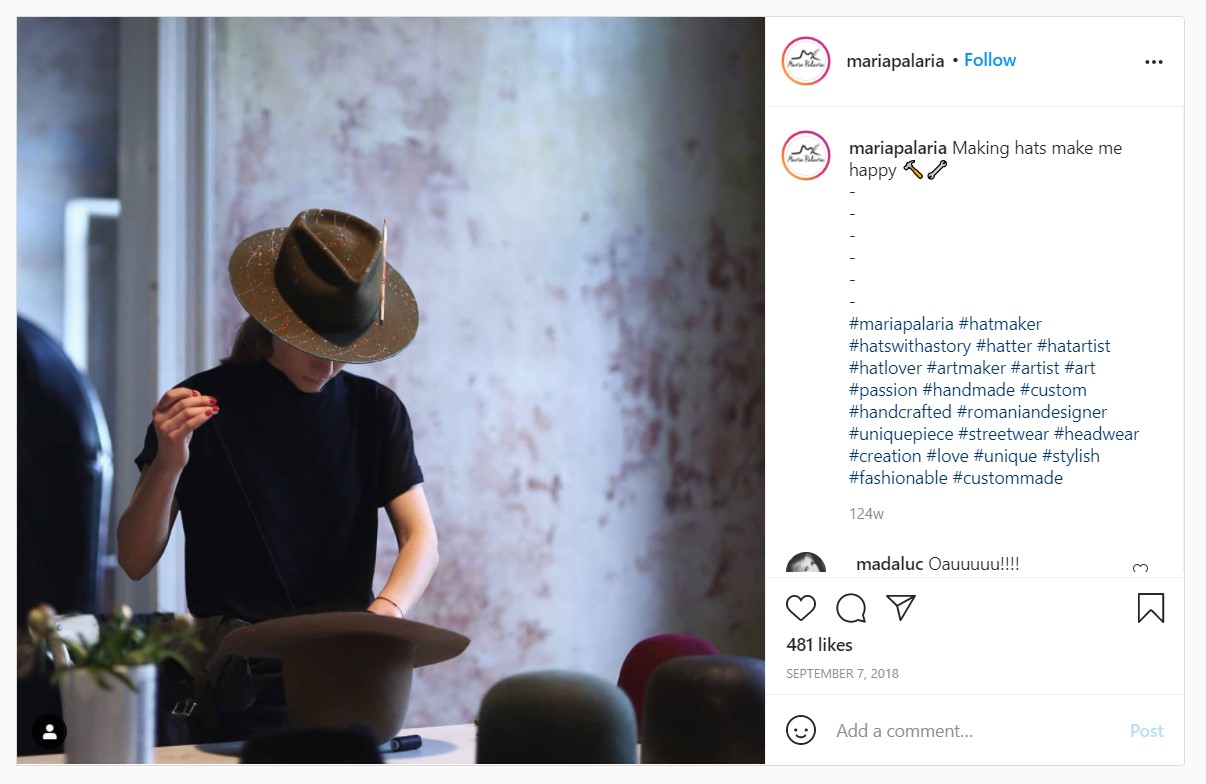Screen dimensions: 1206x784
Task: Open mariapalaria avatar beside caption
Action: [806, 155]
